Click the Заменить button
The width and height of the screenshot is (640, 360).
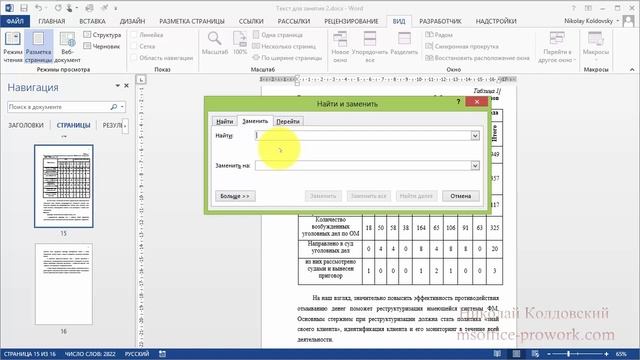323,196
